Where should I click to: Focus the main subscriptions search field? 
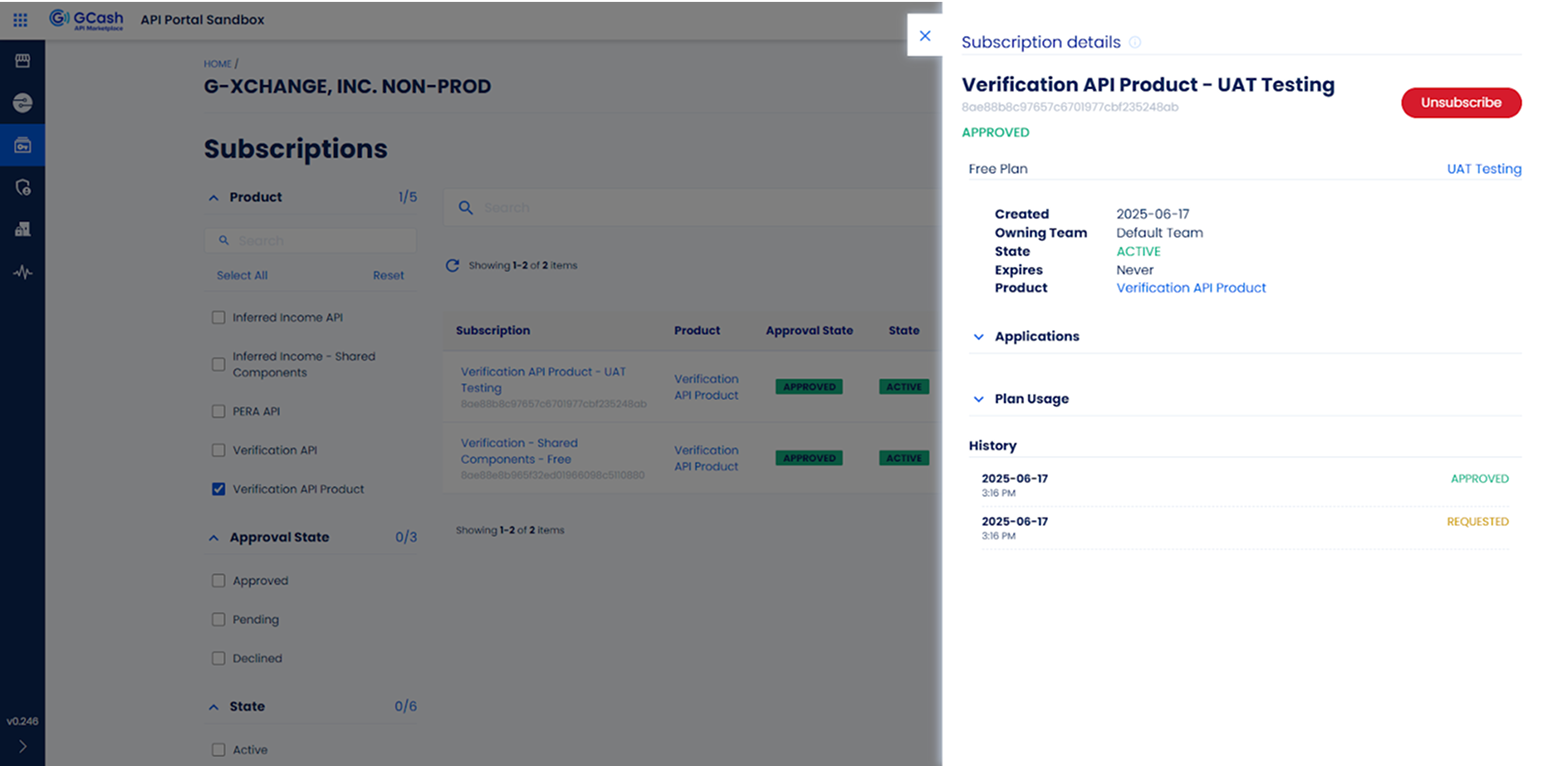point(690,207)
